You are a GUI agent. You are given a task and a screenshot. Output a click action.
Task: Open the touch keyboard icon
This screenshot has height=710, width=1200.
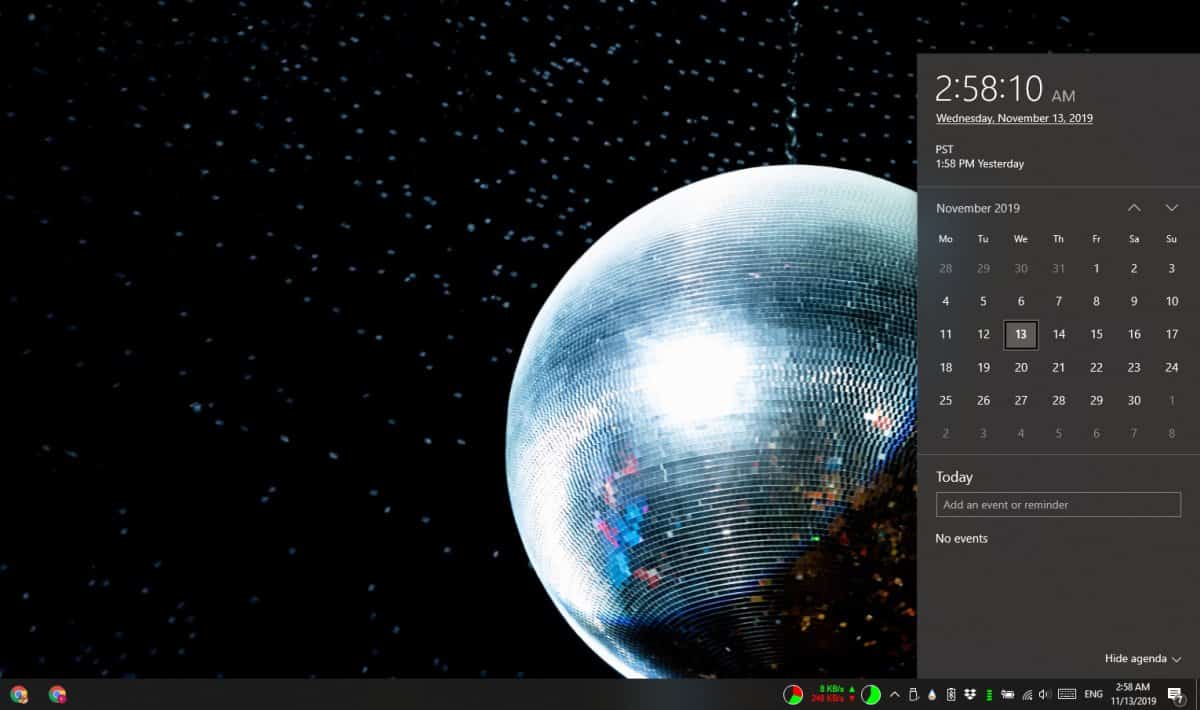[x=1067, y=694]
